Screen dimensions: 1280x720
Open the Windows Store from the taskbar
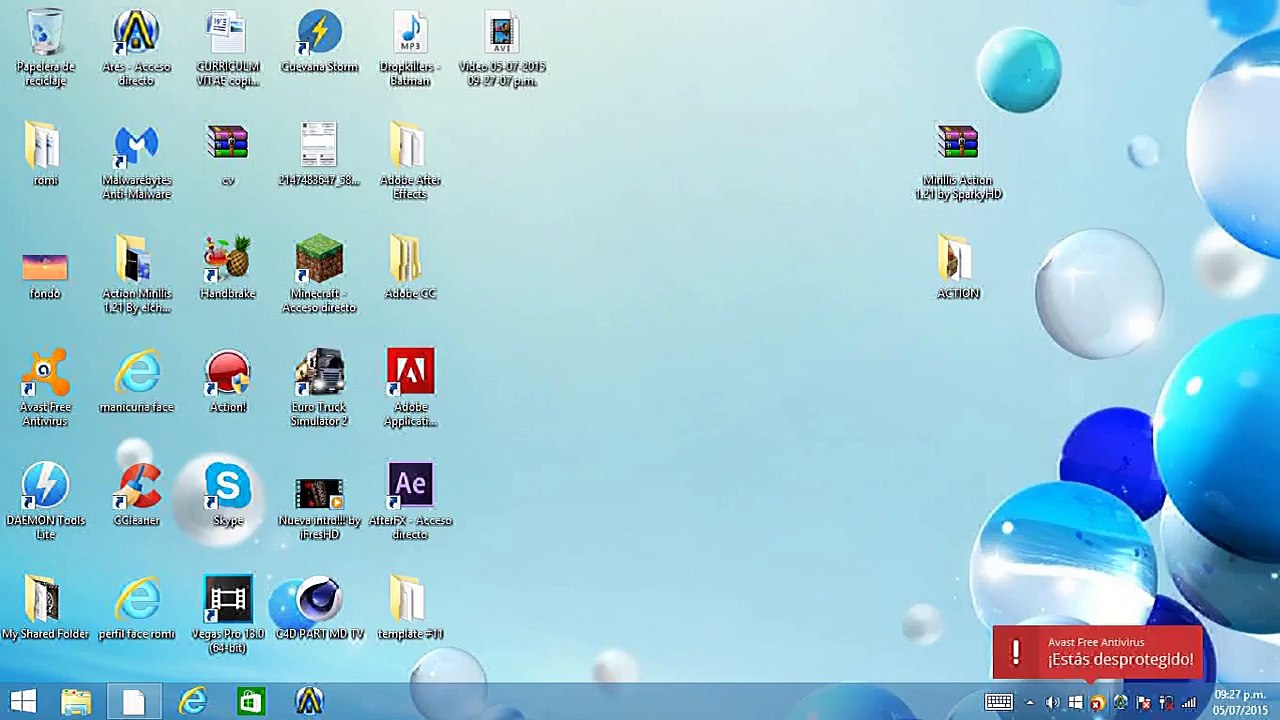250,702
